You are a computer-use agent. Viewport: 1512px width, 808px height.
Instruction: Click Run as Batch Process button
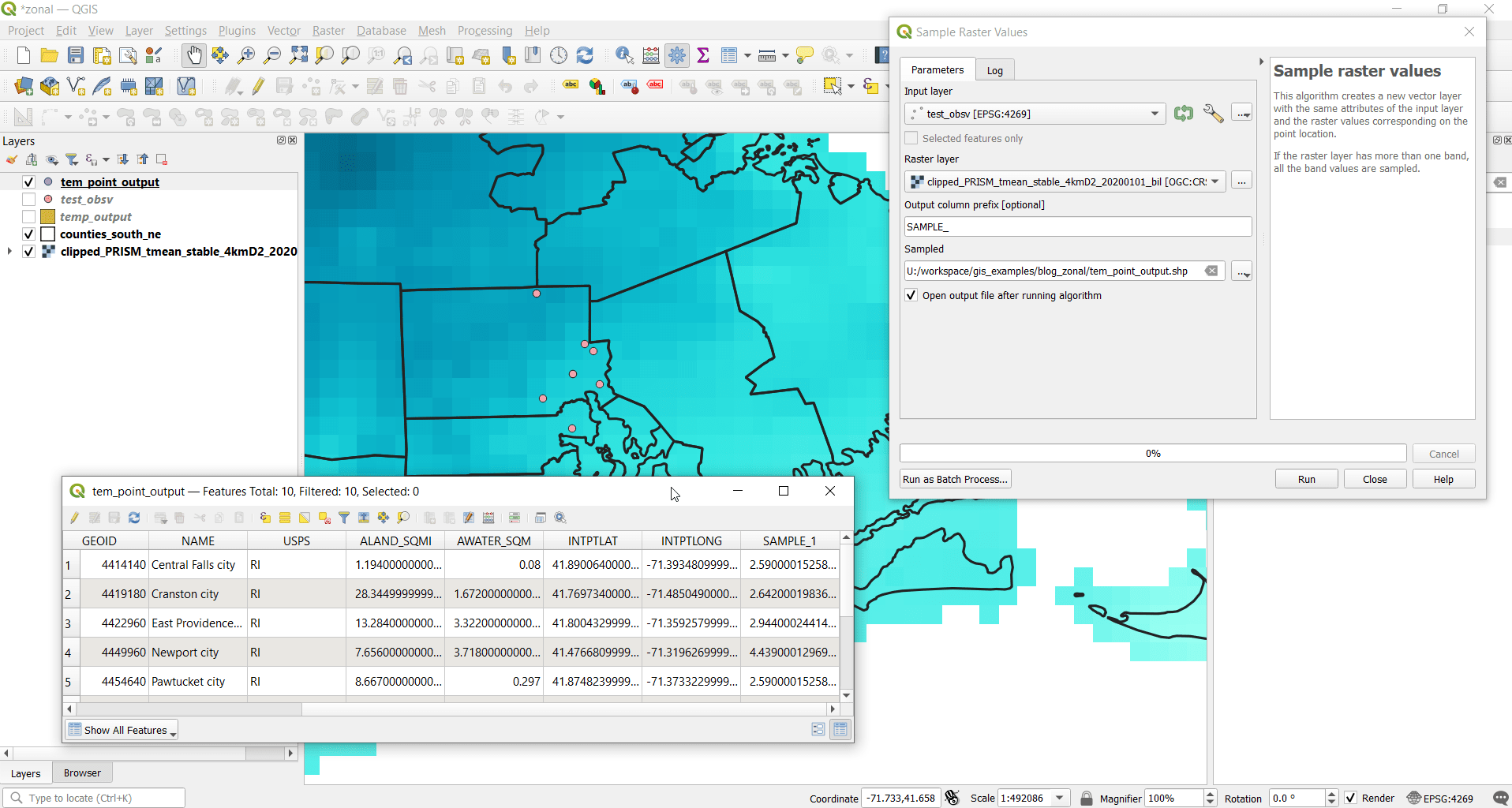pos(955,479)
